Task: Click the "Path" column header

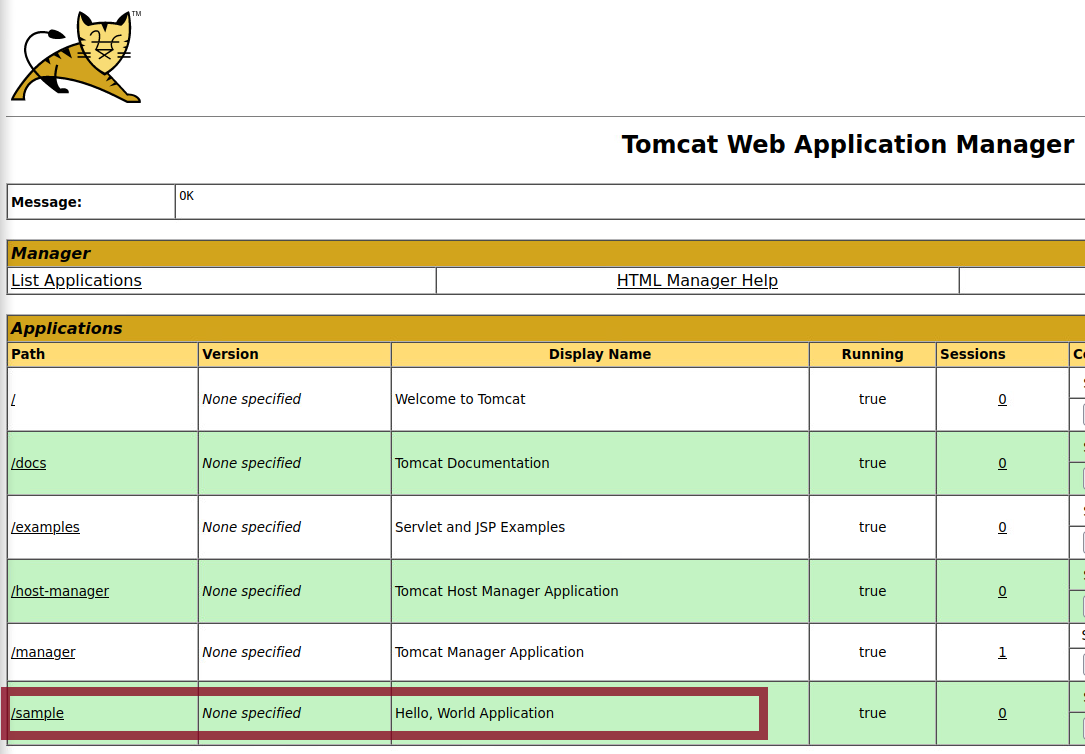Action: (x=28, y=354)
